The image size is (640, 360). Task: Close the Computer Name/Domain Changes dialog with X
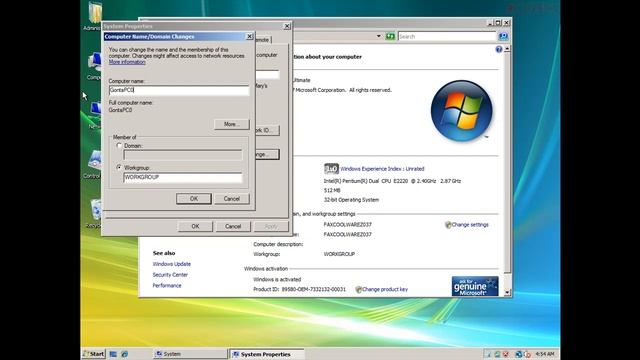249,37
